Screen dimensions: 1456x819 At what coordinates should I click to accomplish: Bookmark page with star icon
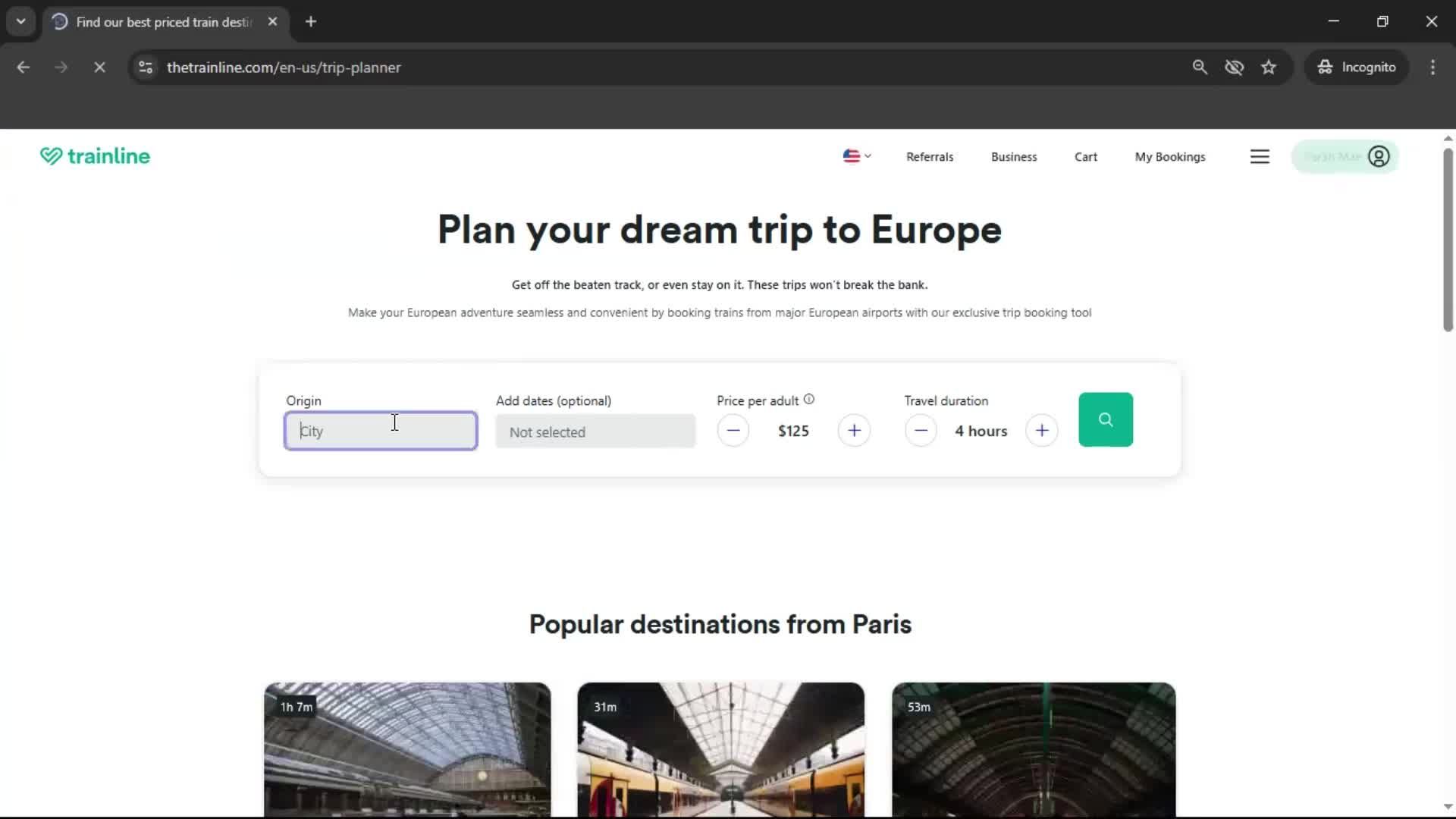1269,67
